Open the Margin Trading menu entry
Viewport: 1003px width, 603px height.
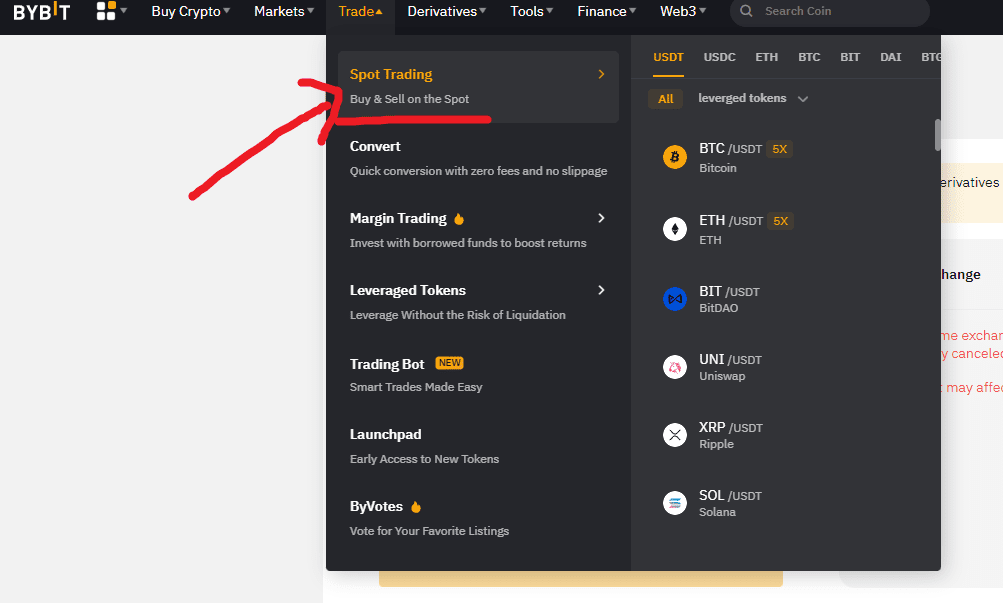(478, 230)
